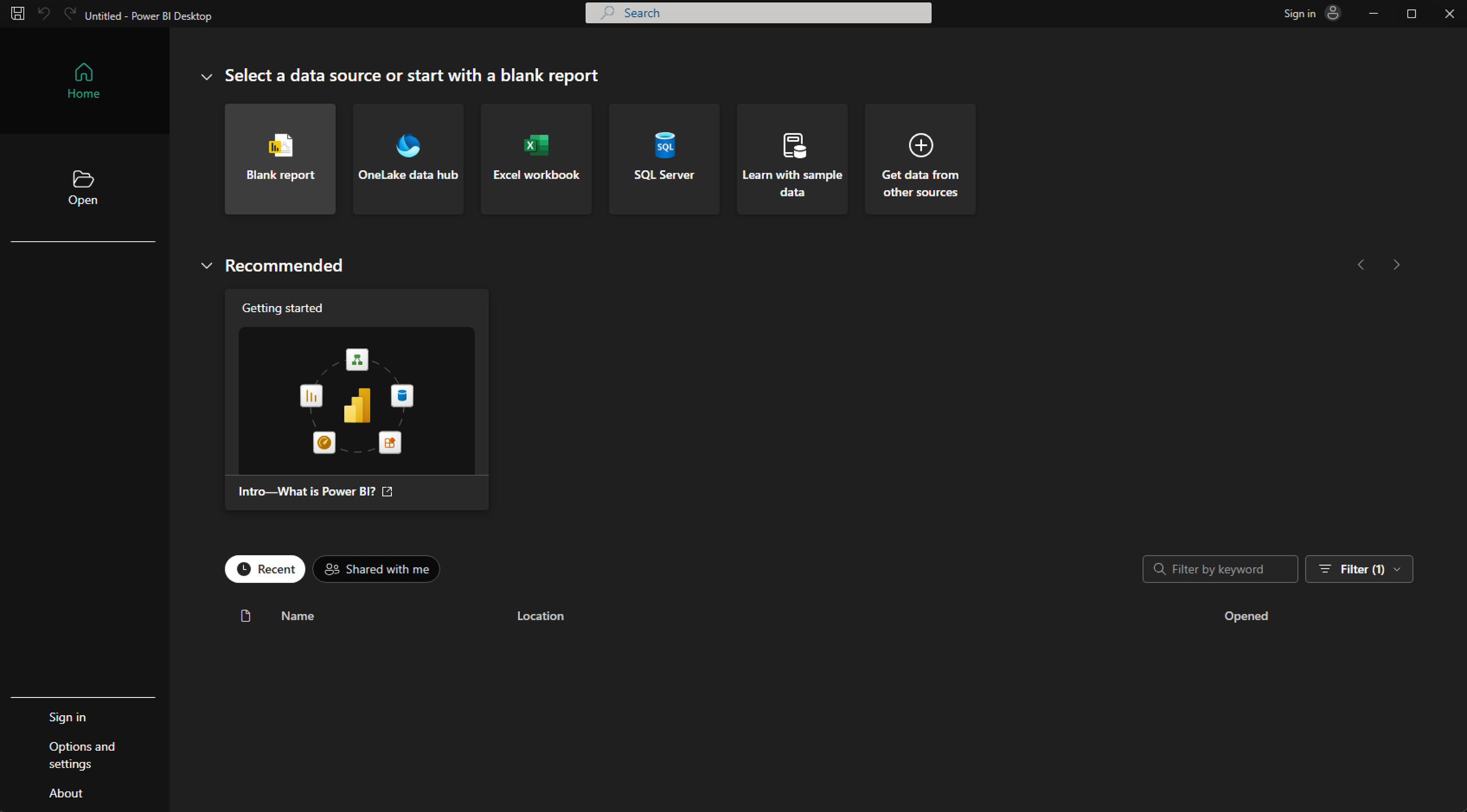This screenshot has width=1467, height=812.
Task: Minimize the Power BI window
Action: (1374, 13)
